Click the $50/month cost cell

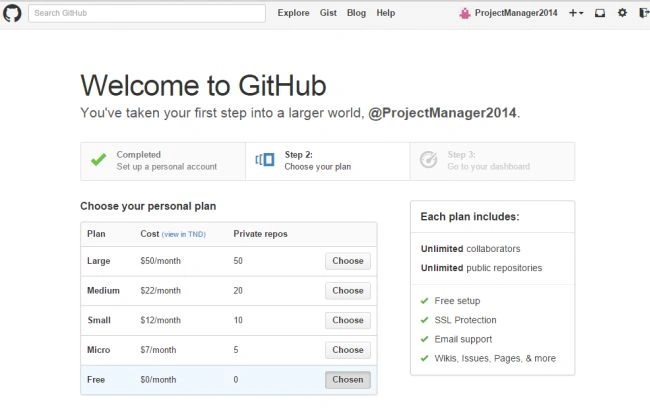pyautogui.click(x=160, y=261)
